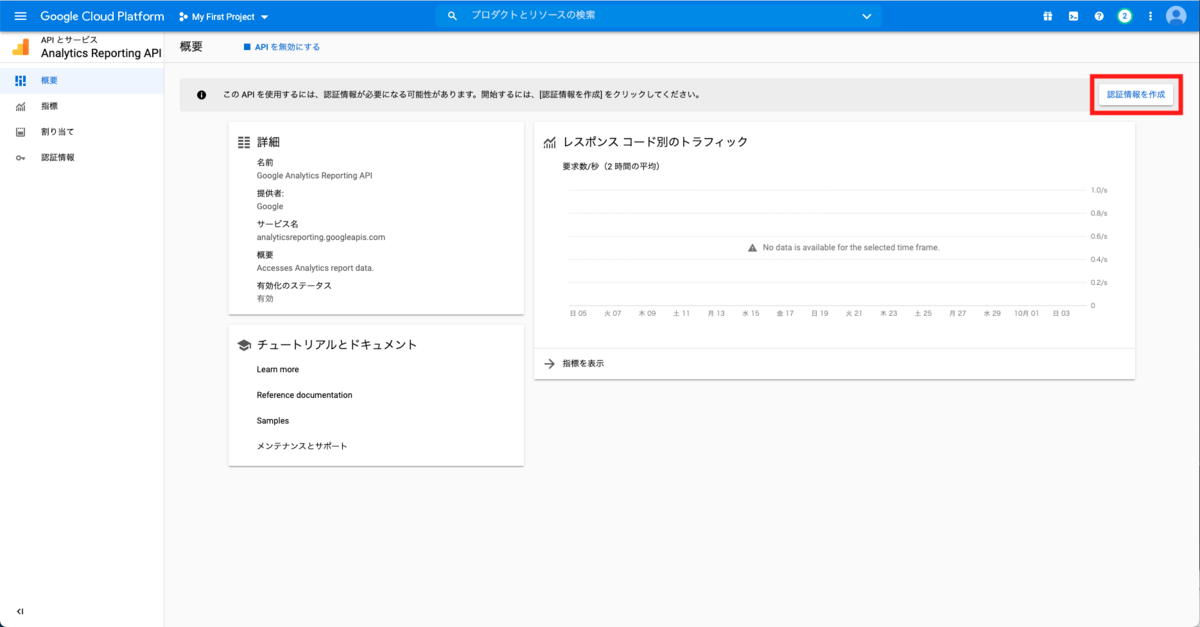Open the gift offers icon in top bar
1200x627 pixels.
[x=1047, y=16]
